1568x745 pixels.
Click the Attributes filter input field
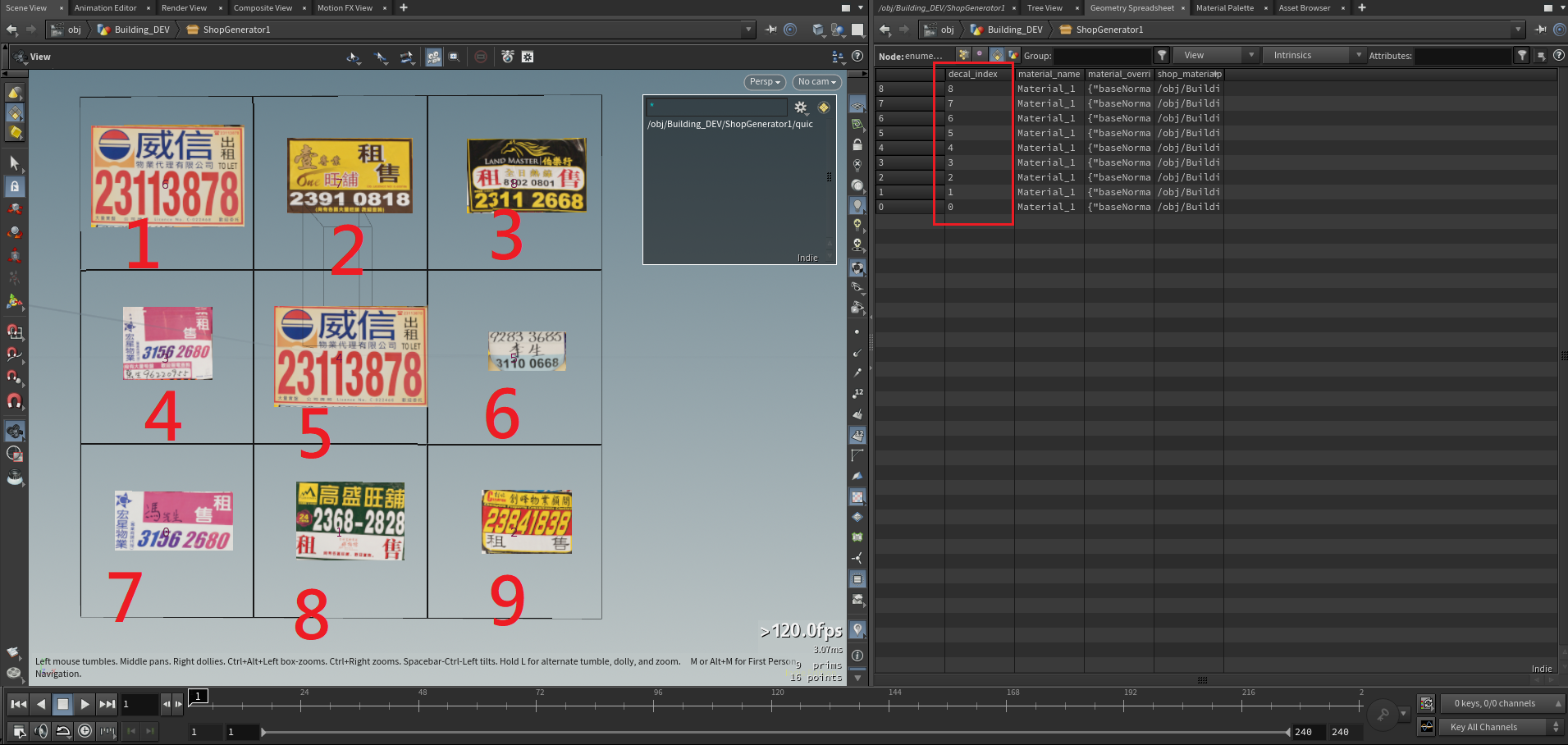click(1462, 55)
